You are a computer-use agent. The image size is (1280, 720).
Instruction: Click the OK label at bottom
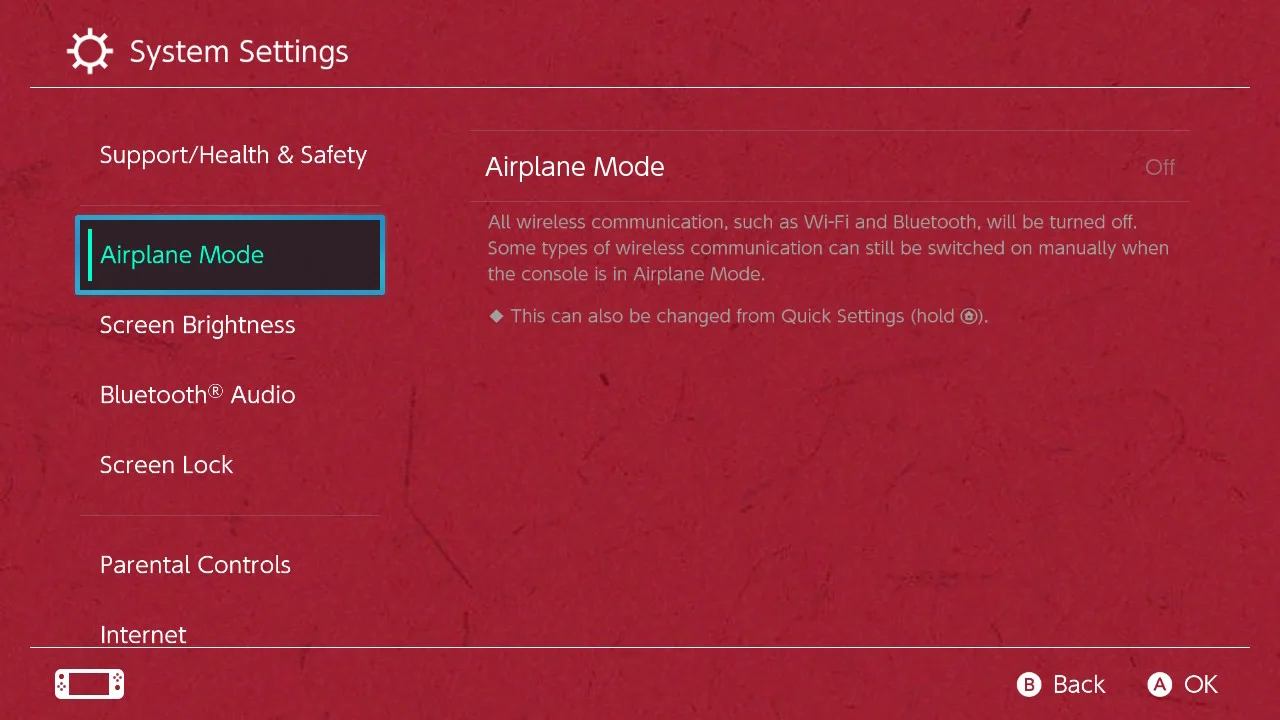tap(1201, 684)
